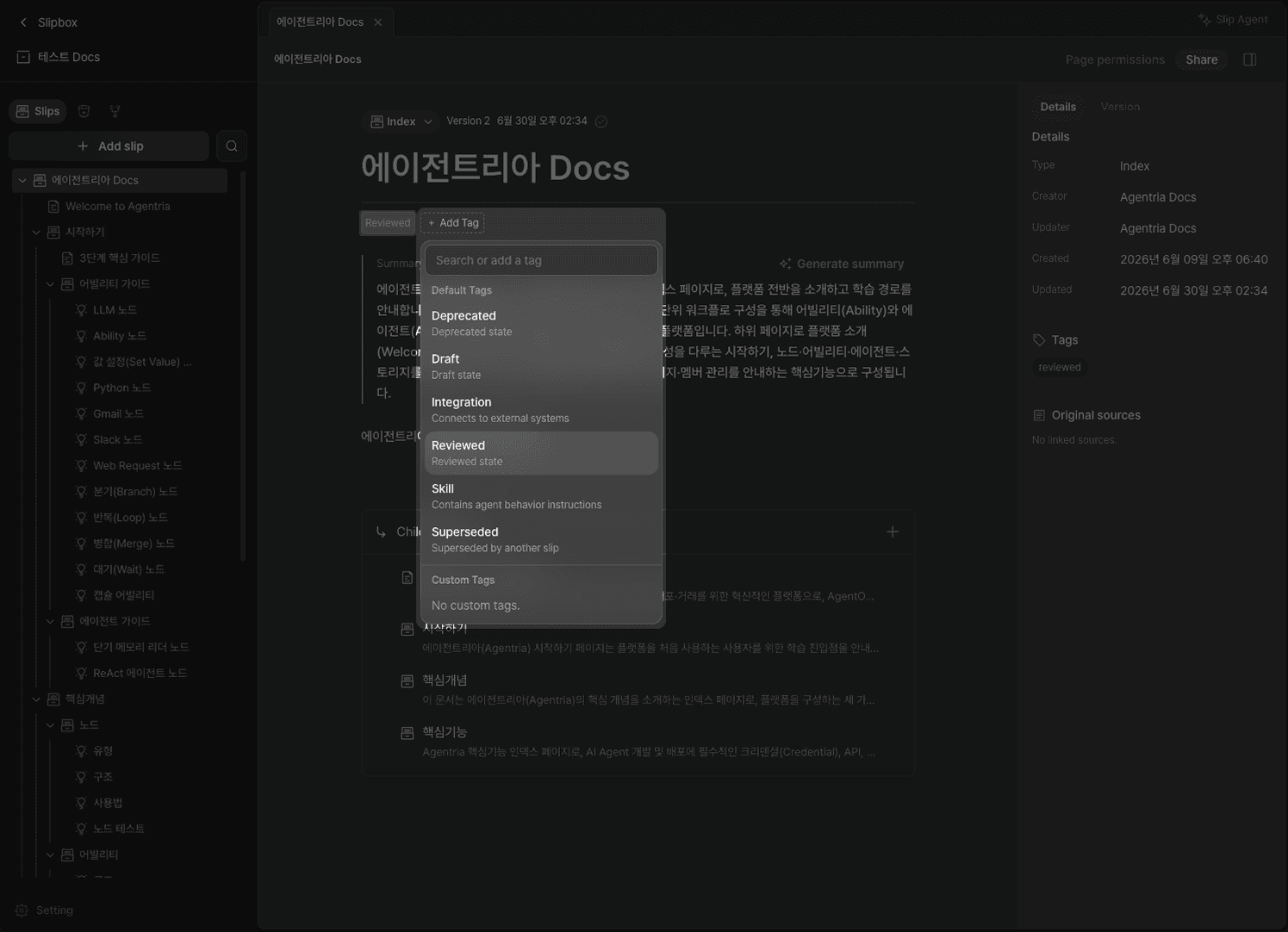The width and height of the screenshot is (1288, 932).
Task: Open Web Request 노드 slip
Action: 137,465
